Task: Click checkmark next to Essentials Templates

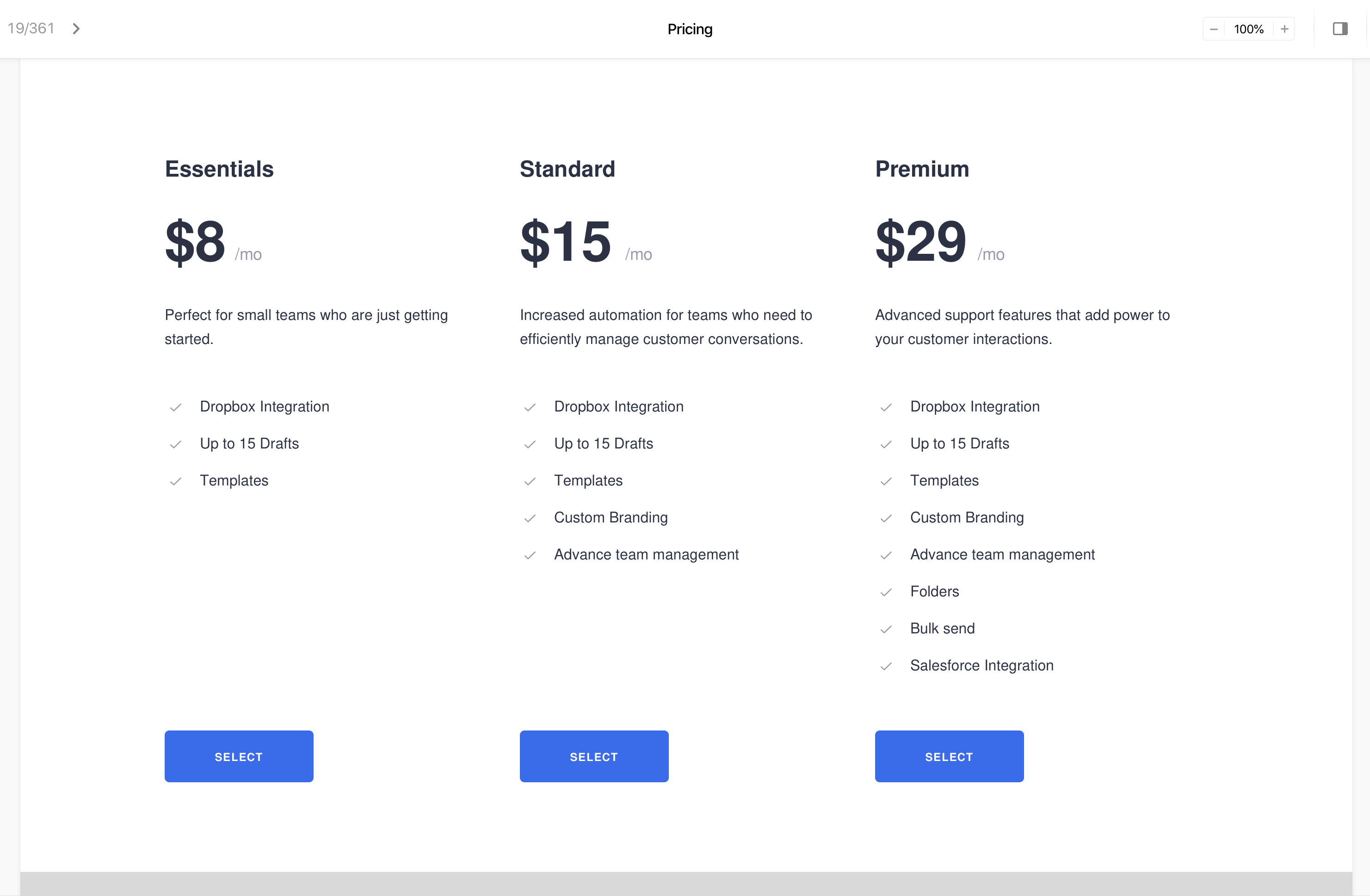Action: click(x=176, y=482)
